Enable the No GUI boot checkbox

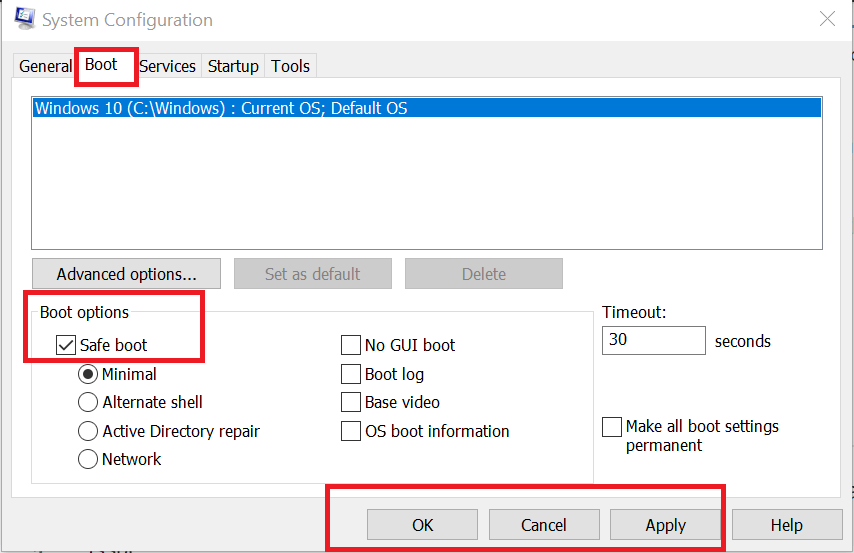coord(351,345)
